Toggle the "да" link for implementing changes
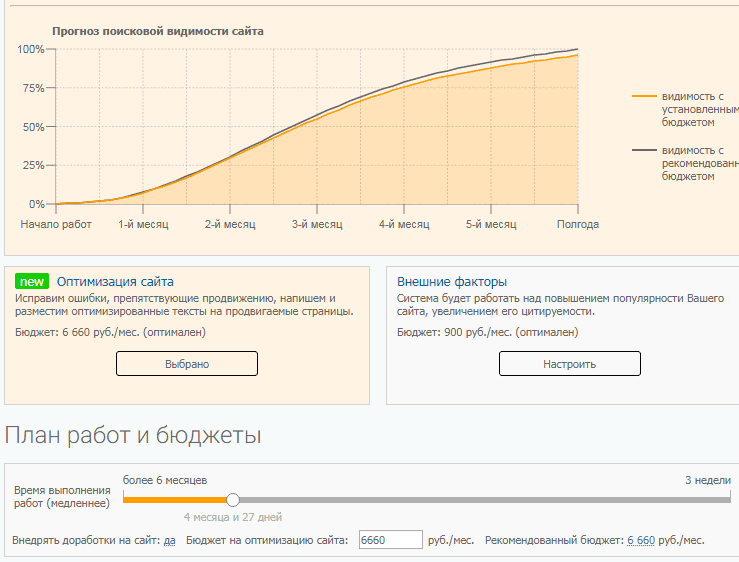The width and height of the screenshot is (739, 562). tap(170, 540)
